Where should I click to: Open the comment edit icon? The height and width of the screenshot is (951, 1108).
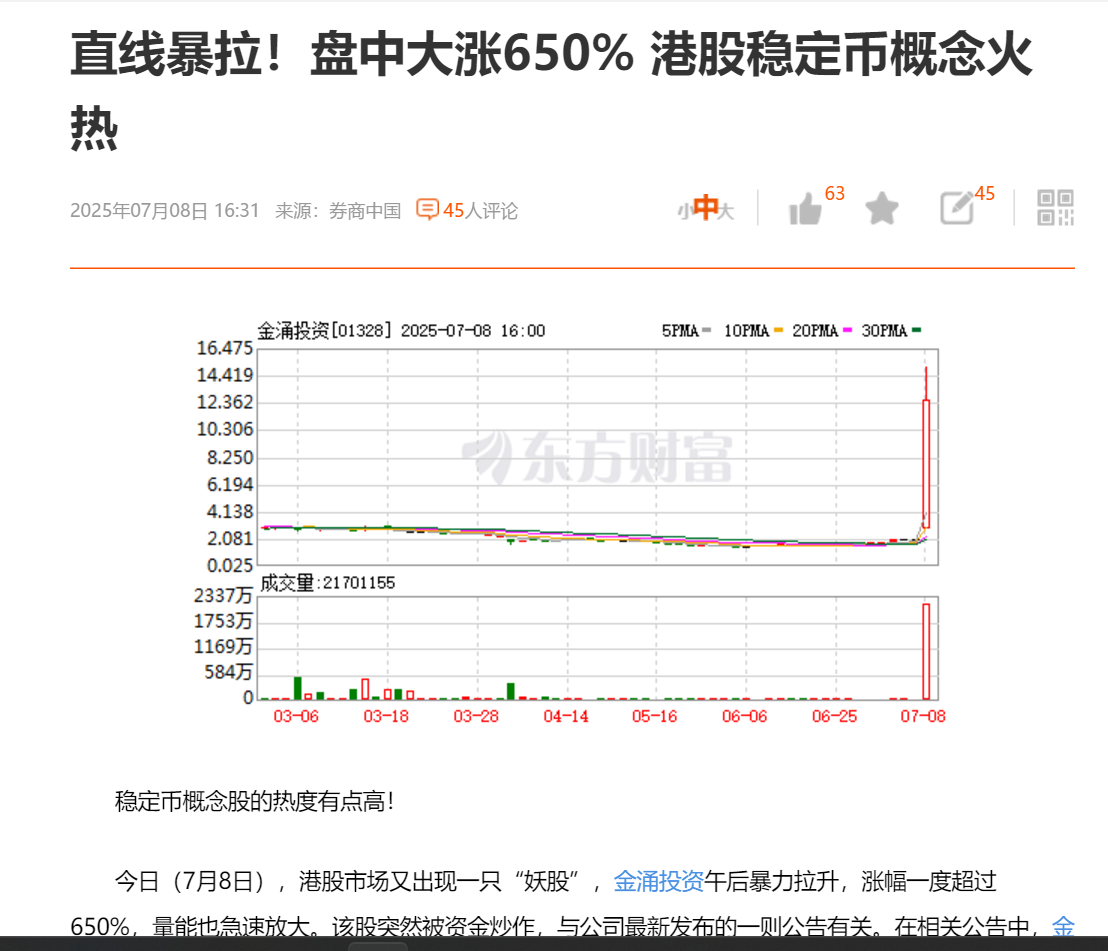click(957, 208)
